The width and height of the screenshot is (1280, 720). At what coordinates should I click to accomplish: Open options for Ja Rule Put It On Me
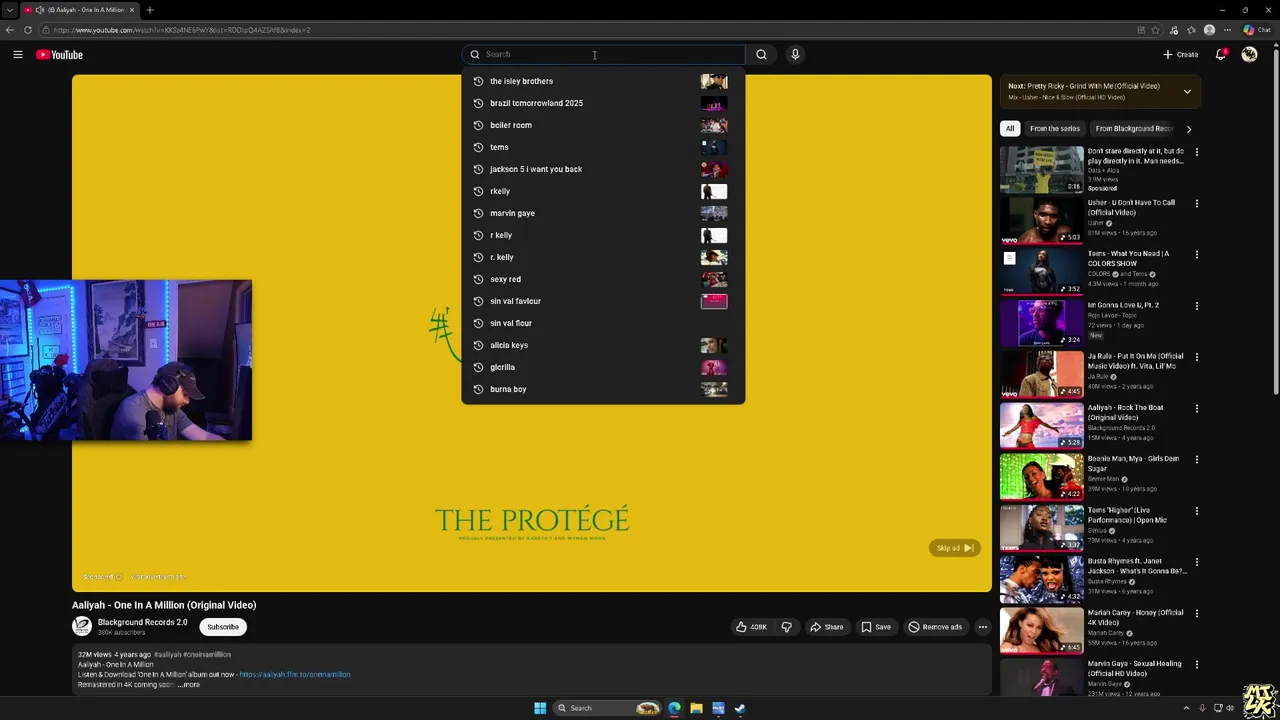[1196, 357]
